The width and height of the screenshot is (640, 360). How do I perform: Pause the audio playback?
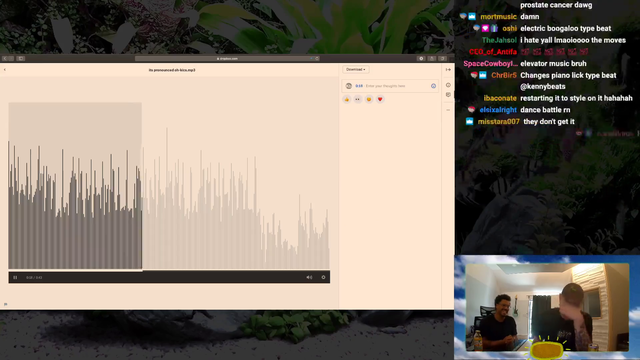[x=15, y=278]
